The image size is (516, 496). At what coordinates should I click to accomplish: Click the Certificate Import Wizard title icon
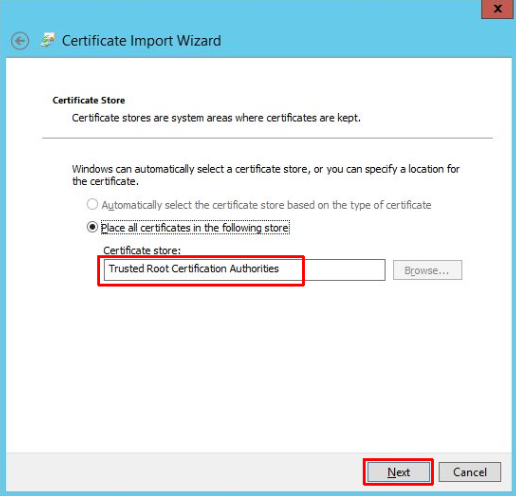[48, 40]
